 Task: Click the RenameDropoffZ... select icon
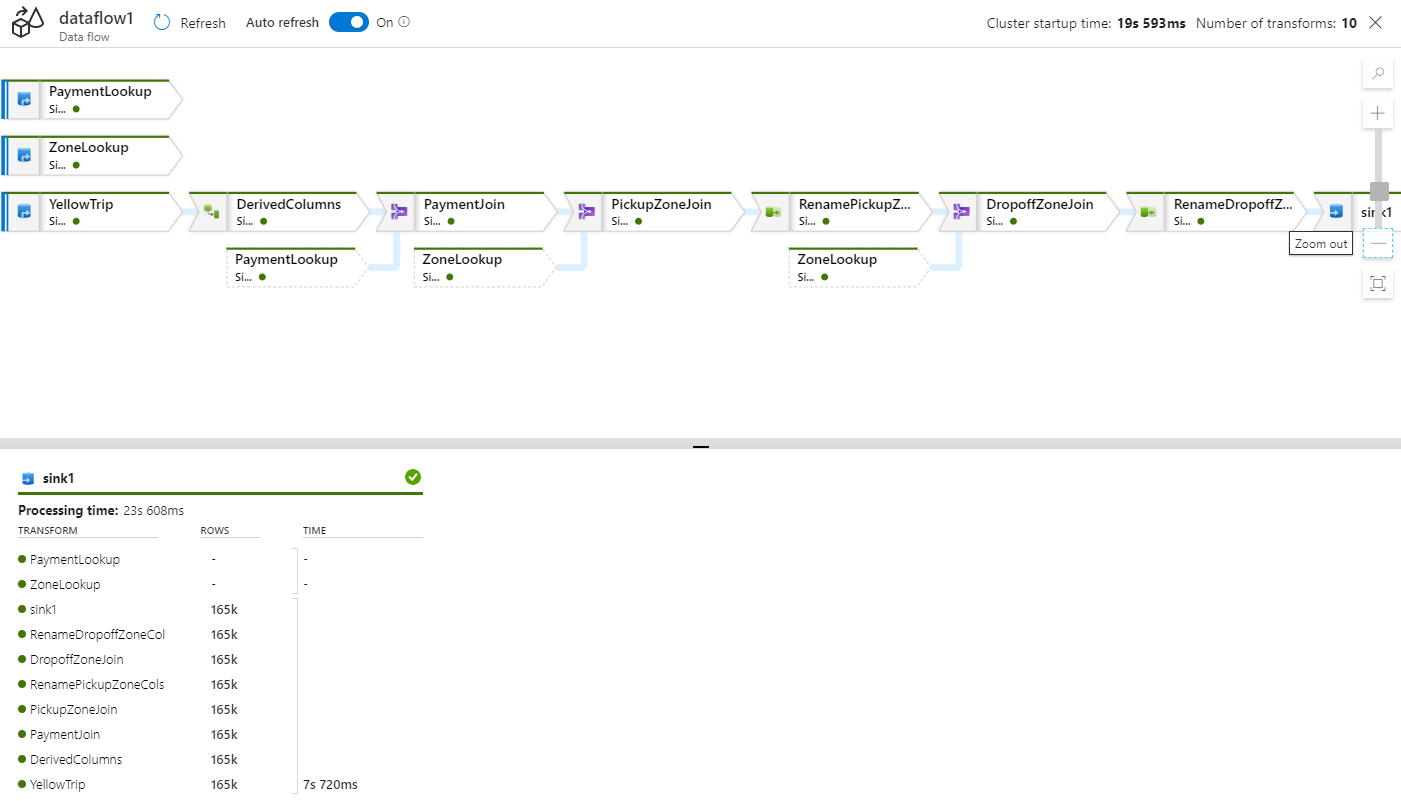[x=1149, y=212]
